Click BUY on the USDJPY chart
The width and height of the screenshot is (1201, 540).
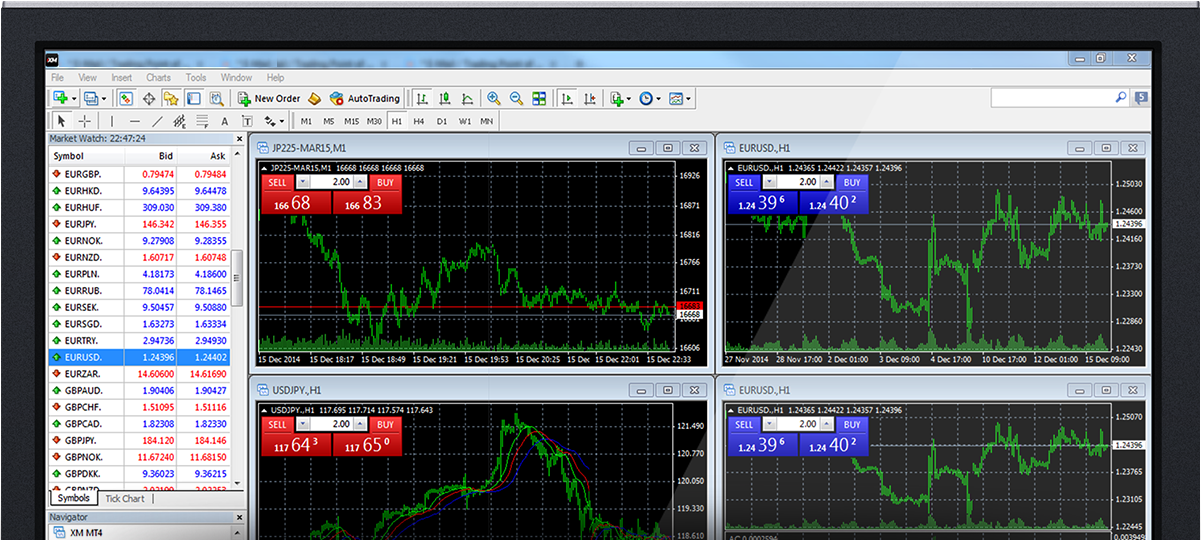pyautogui.click(x=384, y=425)
